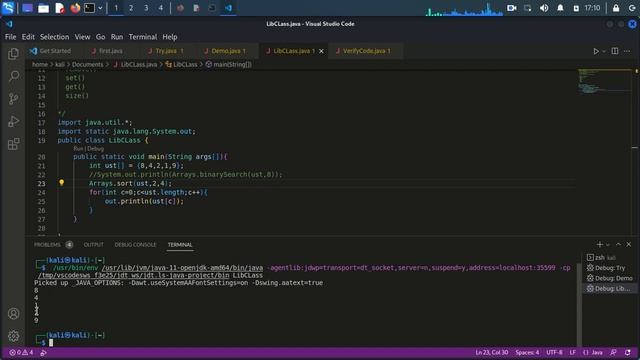
Task: Open Kali applications menu
Action: coord(8,8)
